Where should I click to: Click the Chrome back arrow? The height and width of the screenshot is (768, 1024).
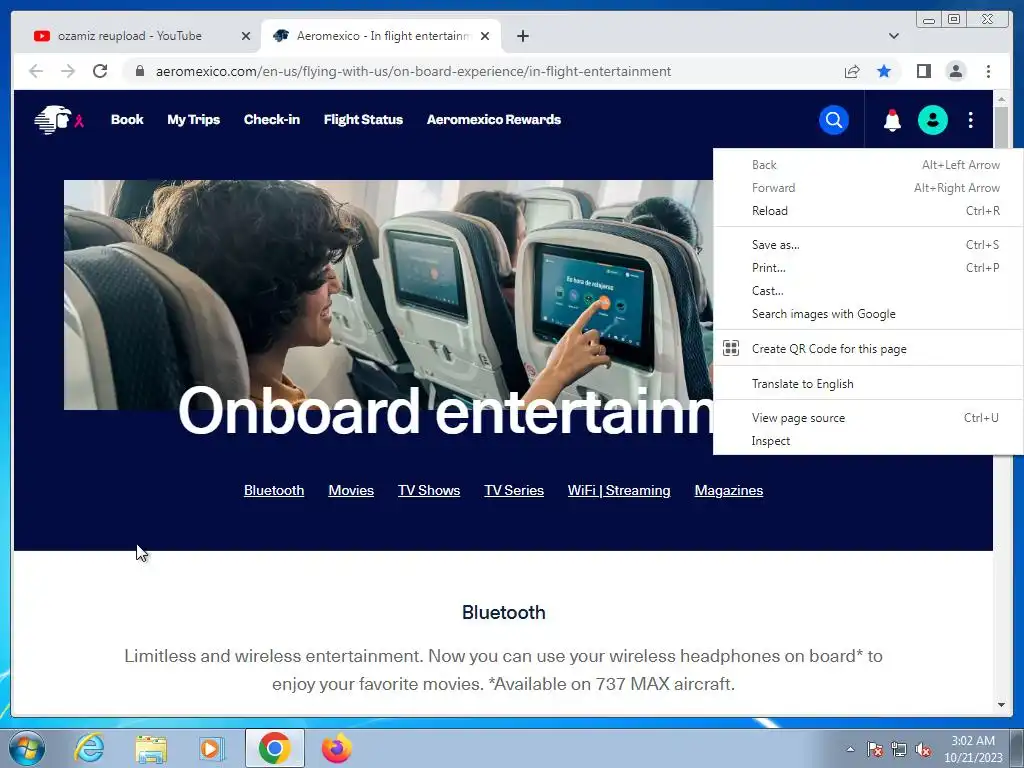tap(36, 71)
